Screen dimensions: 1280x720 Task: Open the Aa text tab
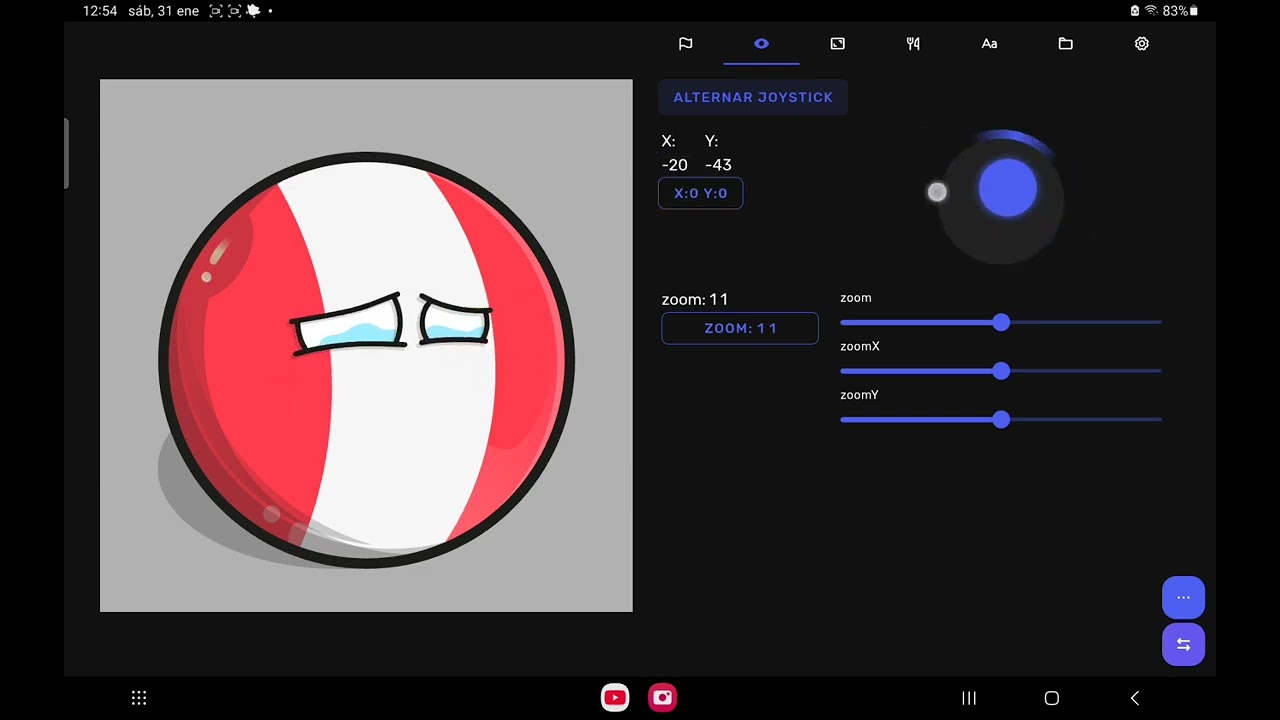989,44
